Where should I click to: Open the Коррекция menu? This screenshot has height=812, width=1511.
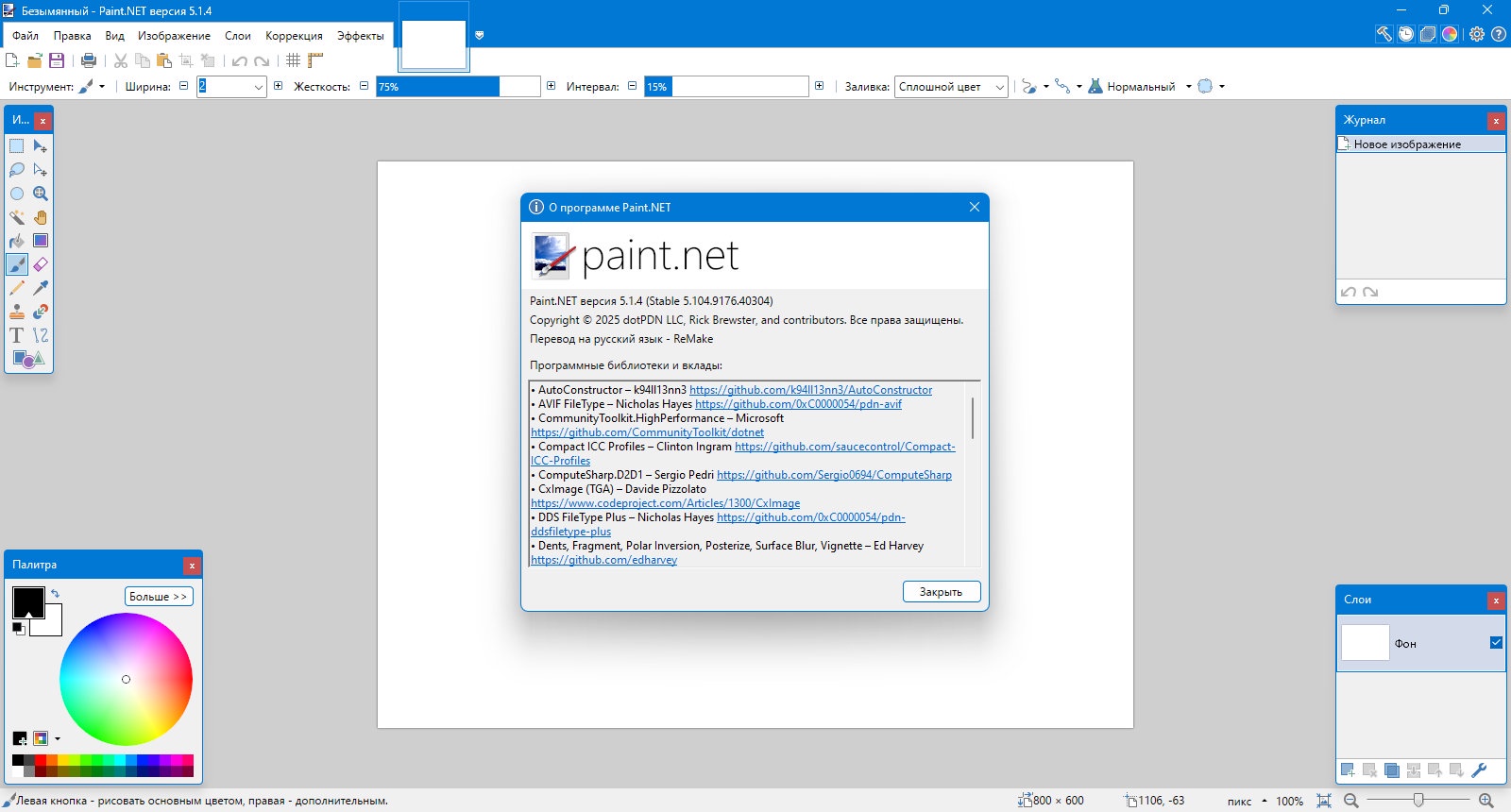(294, 36)
